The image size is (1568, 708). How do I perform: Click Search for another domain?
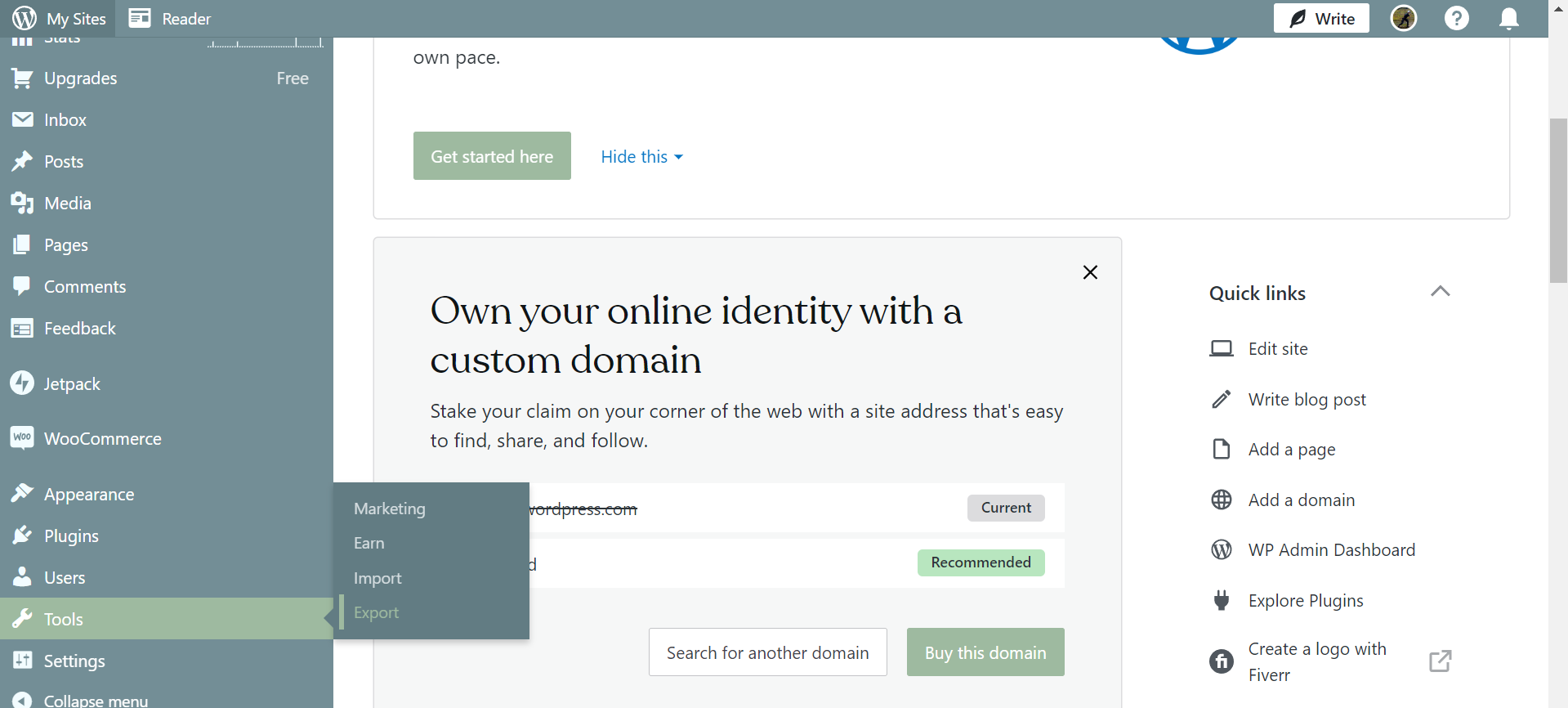pyautogui.click(x=768, y=652)
